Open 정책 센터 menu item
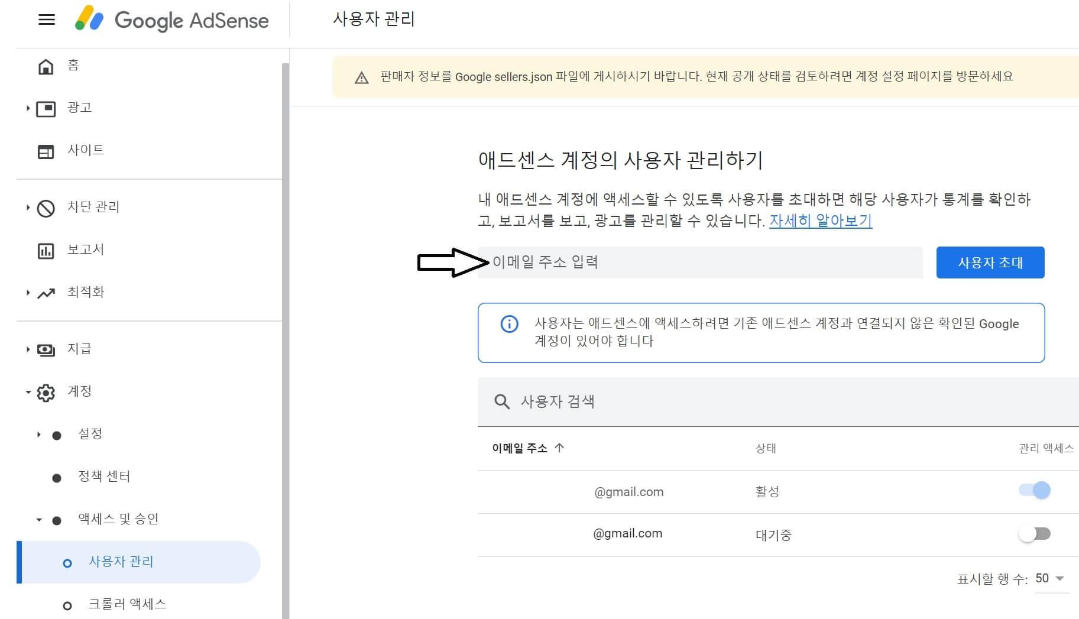The width and height of the screenshot is (1079, 619). pos(104,476)
